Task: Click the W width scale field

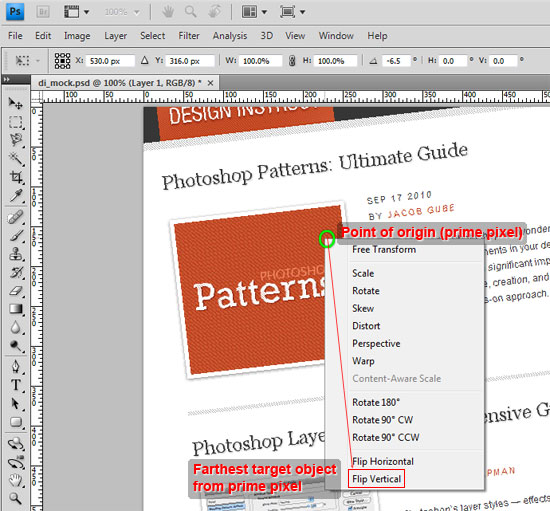Action: pyautogui.click(x=261, y=61)
